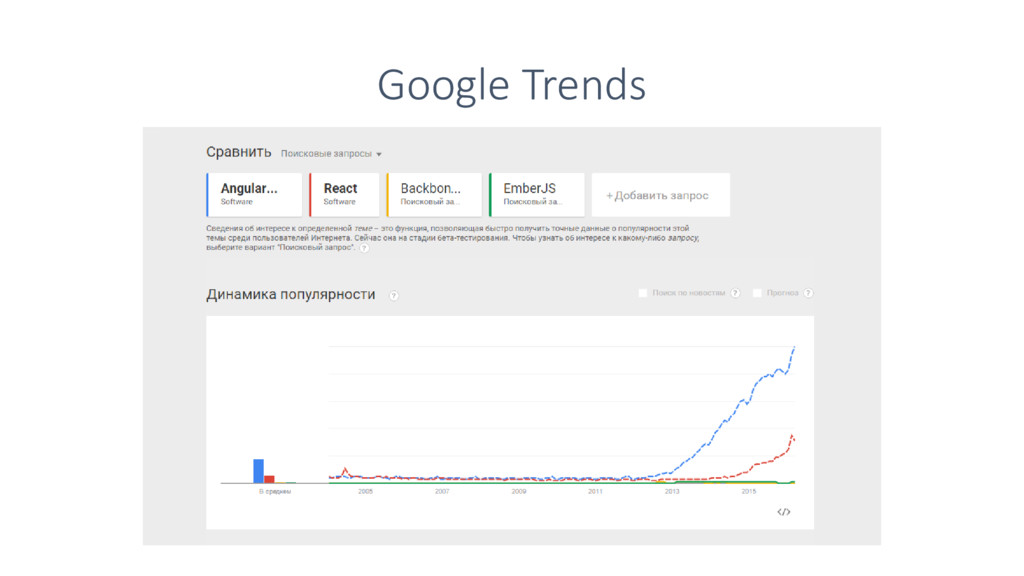Viewport: 1024px width, 576px height.
Task: Toggle the Прогноз checkbox
Action: tap(757, 293)
